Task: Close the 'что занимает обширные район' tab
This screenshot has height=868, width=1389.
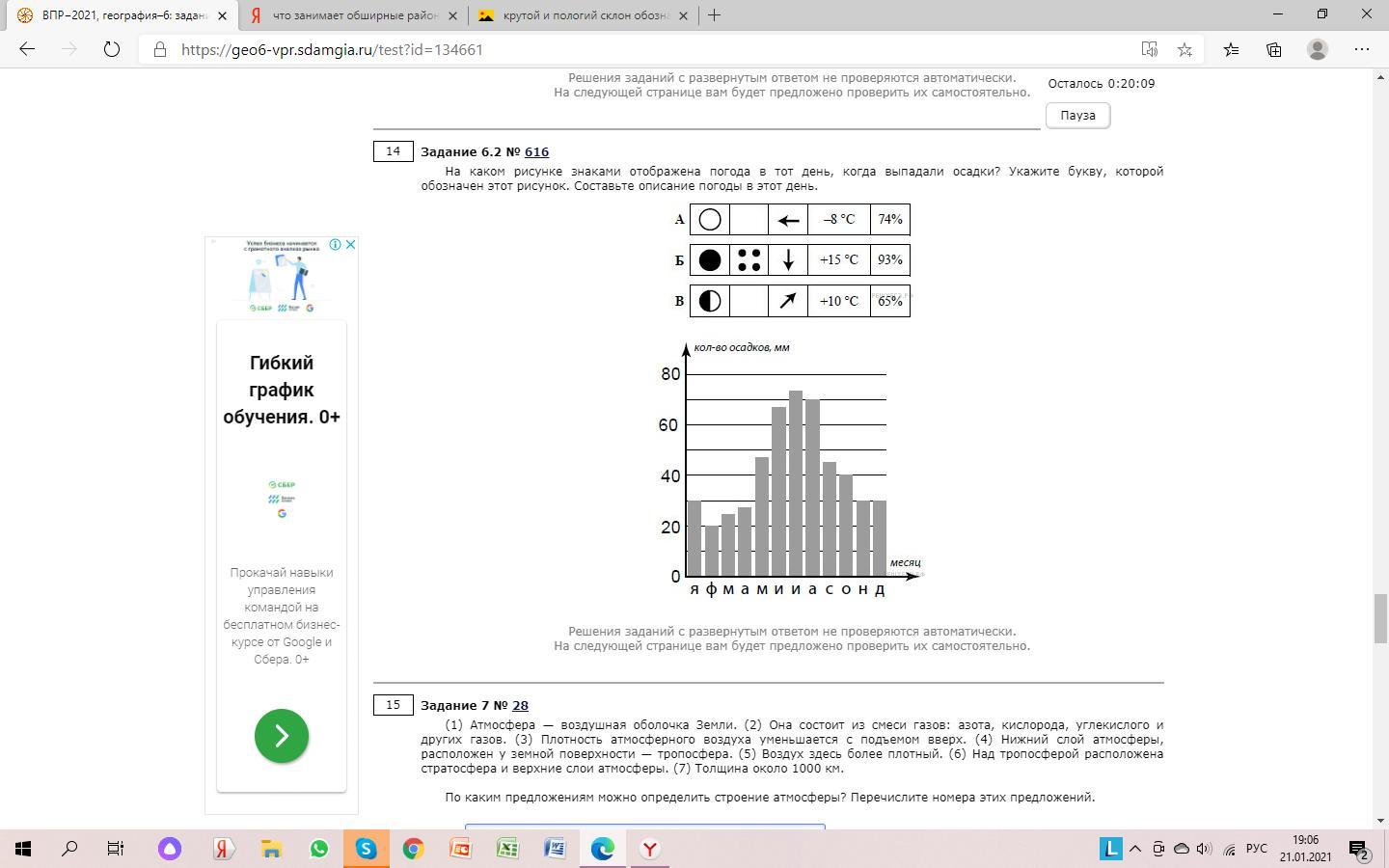Action: pyautogui.click(x=453, y=15)
